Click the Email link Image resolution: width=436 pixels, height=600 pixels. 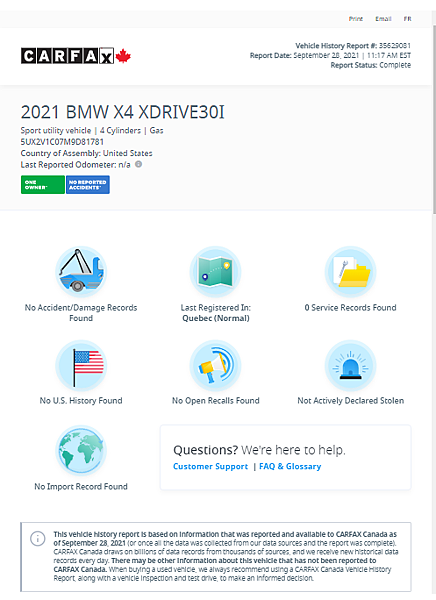click(383, 18)
